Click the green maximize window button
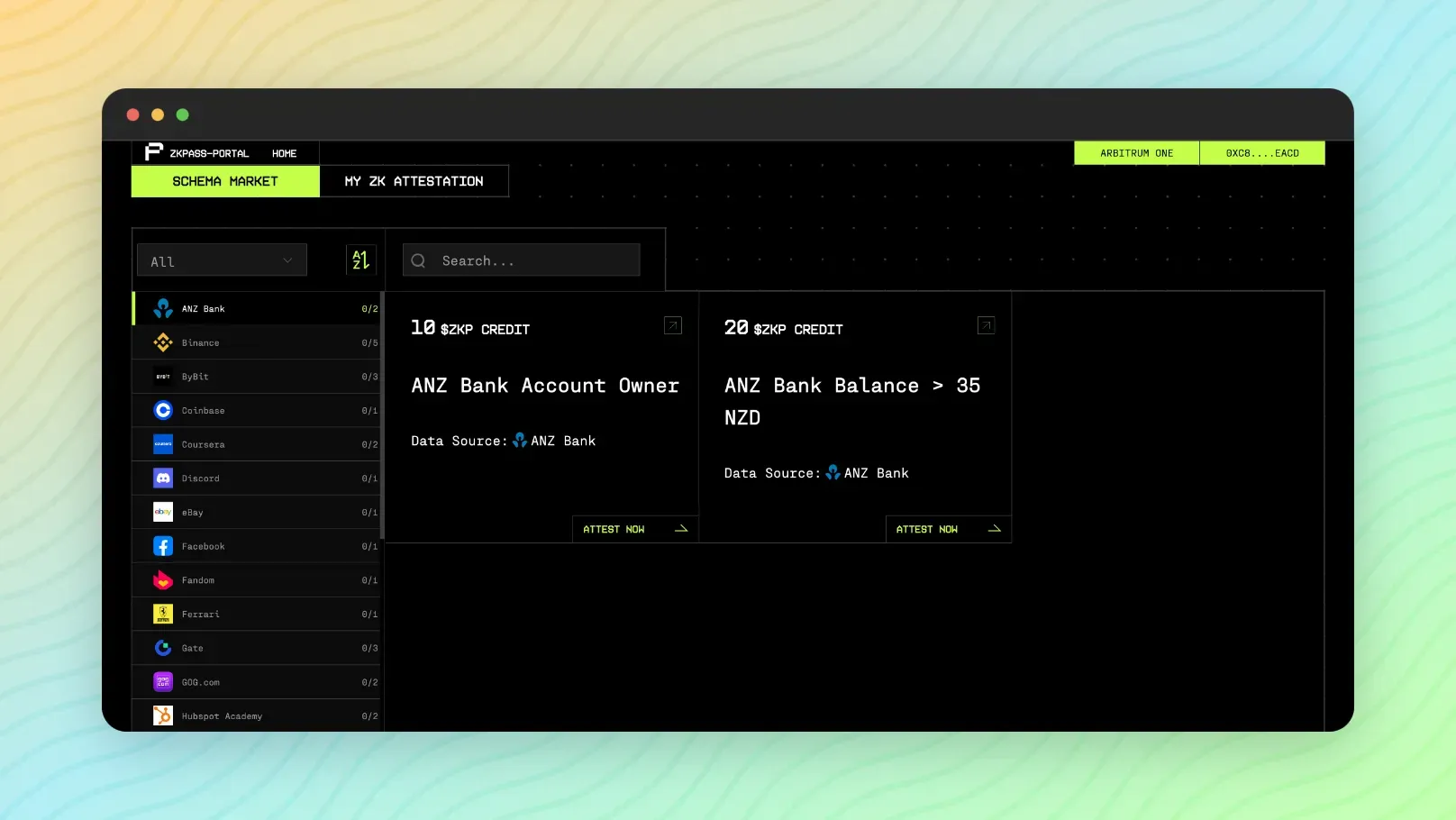Image resolution: width=1456 pixels, height=820 pixels. (183, 114)
